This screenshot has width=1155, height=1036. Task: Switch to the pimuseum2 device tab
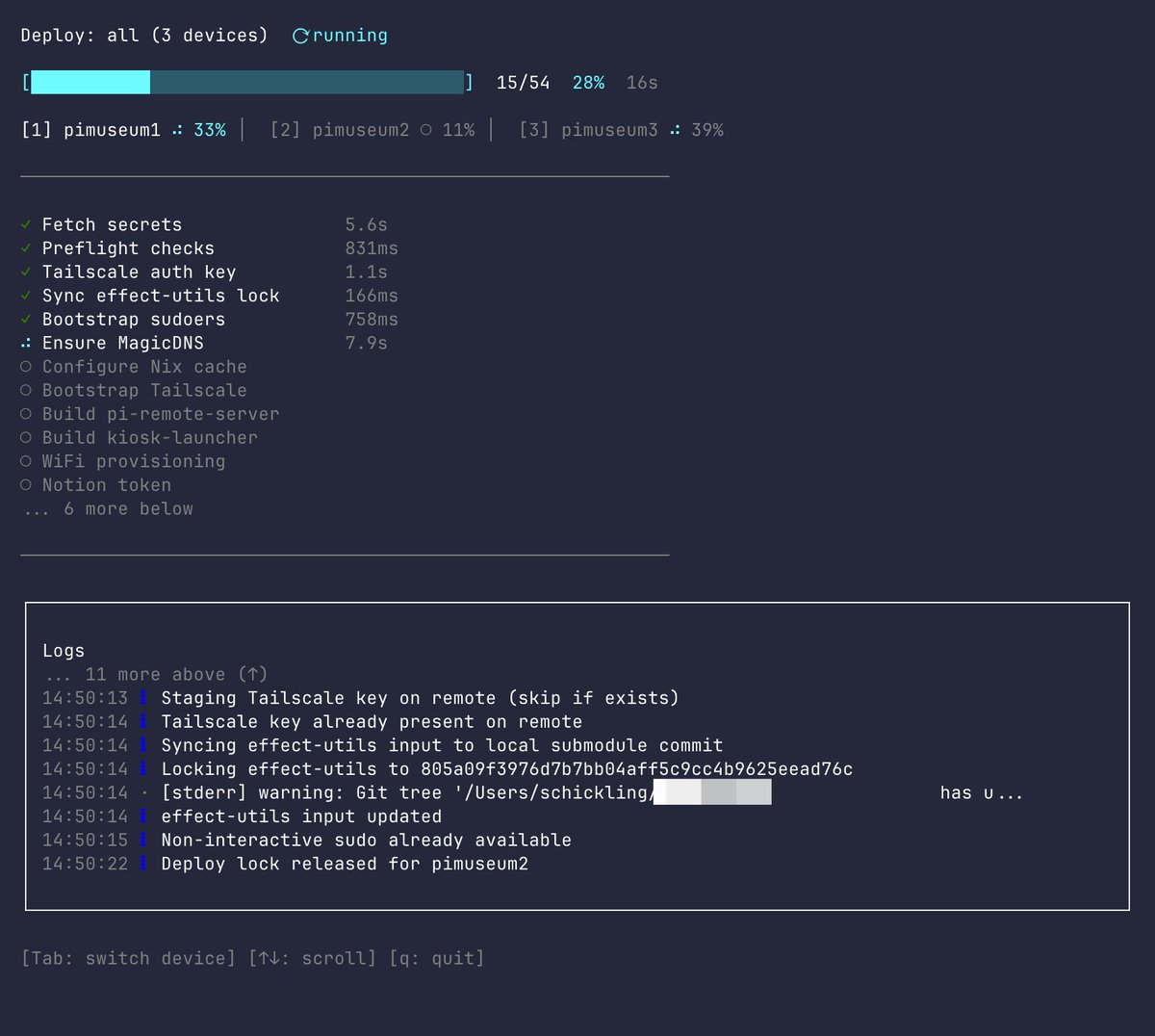[372, 130]
